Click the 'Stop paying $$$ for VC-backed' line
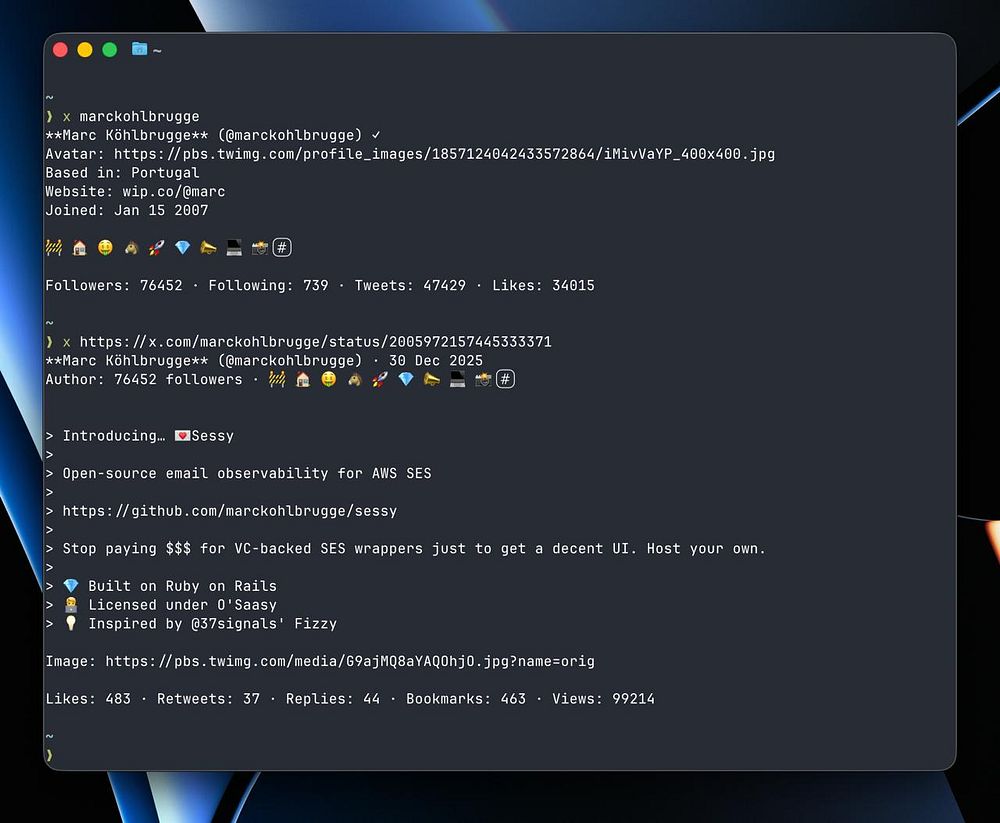This screenshot has width=1000, height=823. point(414,548)
